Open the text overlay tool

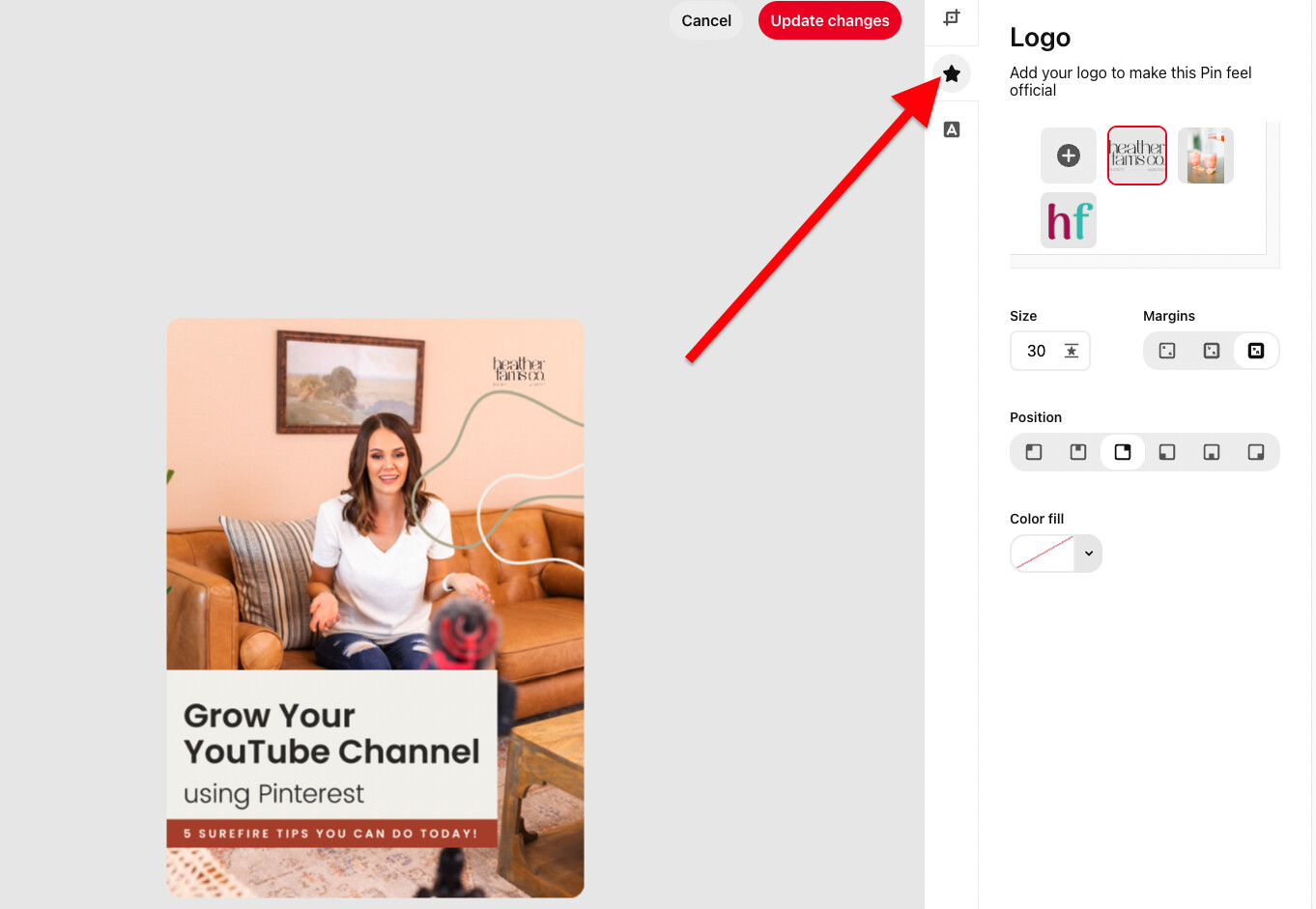pyautogui.click(x=952, y=129)
